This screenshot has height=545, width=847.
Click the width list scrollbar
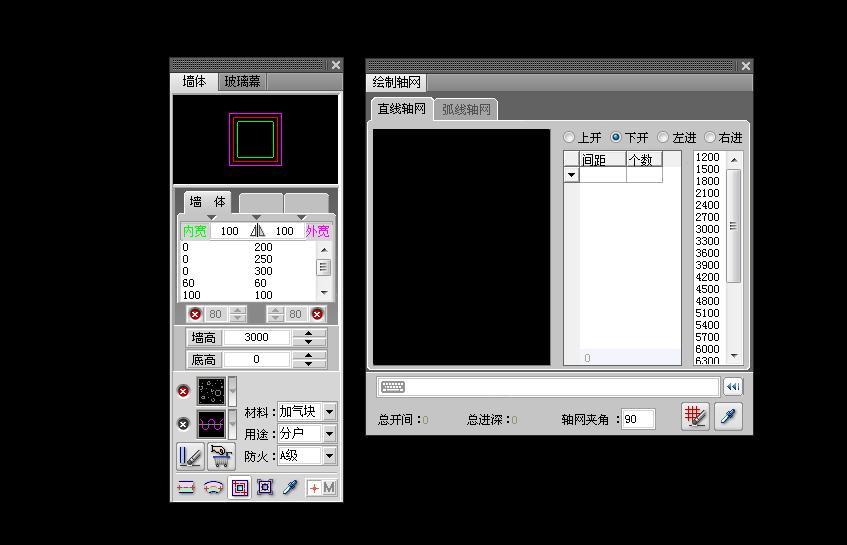pyautogui.click(x=324, y=271)
